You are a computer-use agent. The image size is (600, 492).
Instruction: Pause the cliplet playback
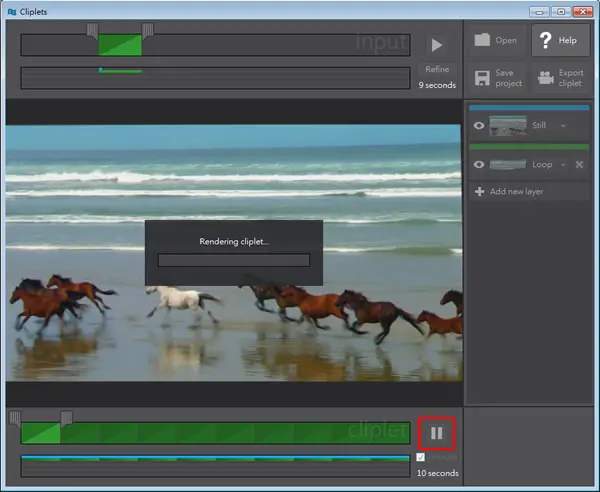click(437, 433)
